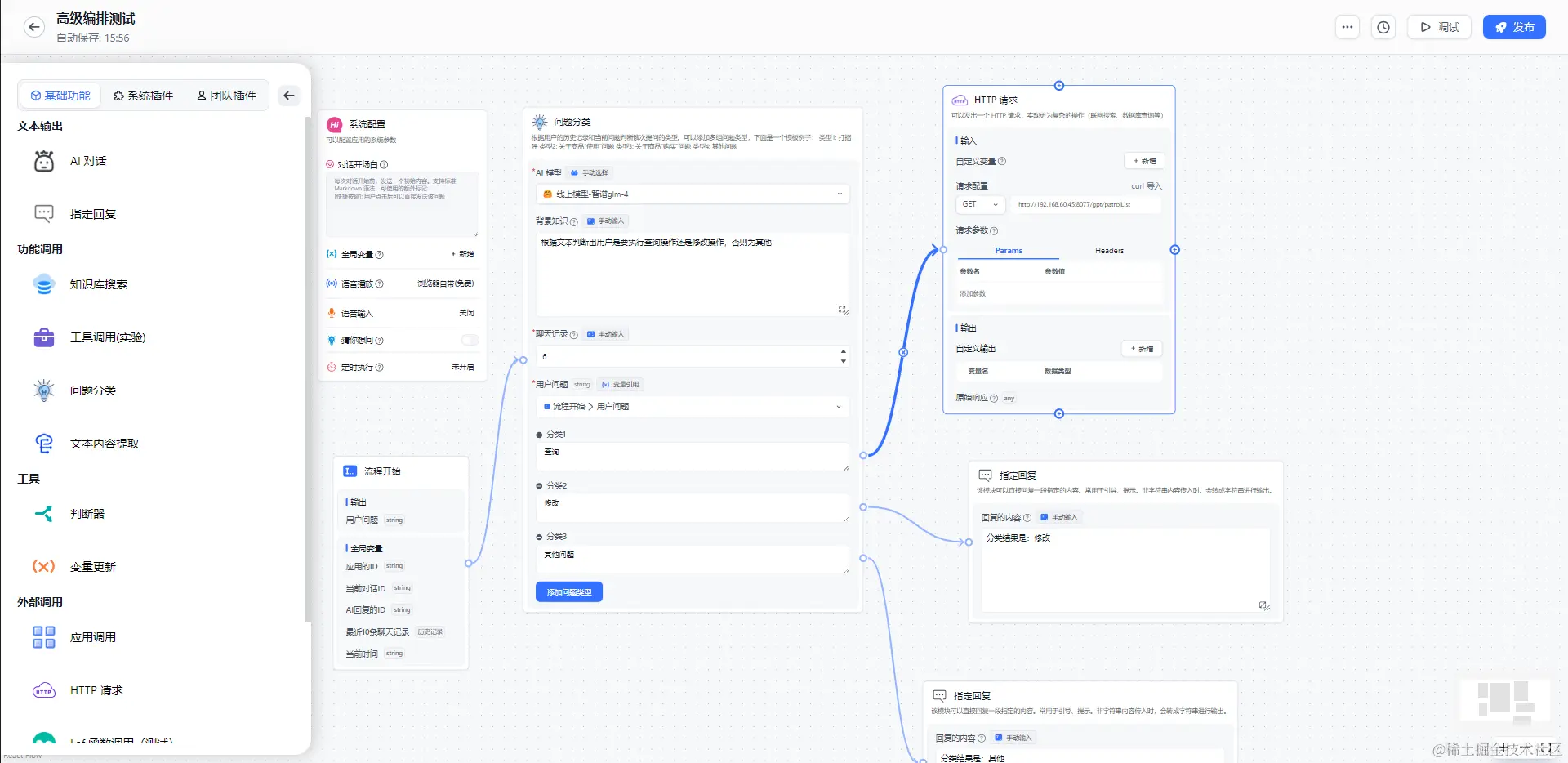1568x763 pixels.
Task: Open the 语音输入 setting showing 关闭
Action: [x=466, y=313]
